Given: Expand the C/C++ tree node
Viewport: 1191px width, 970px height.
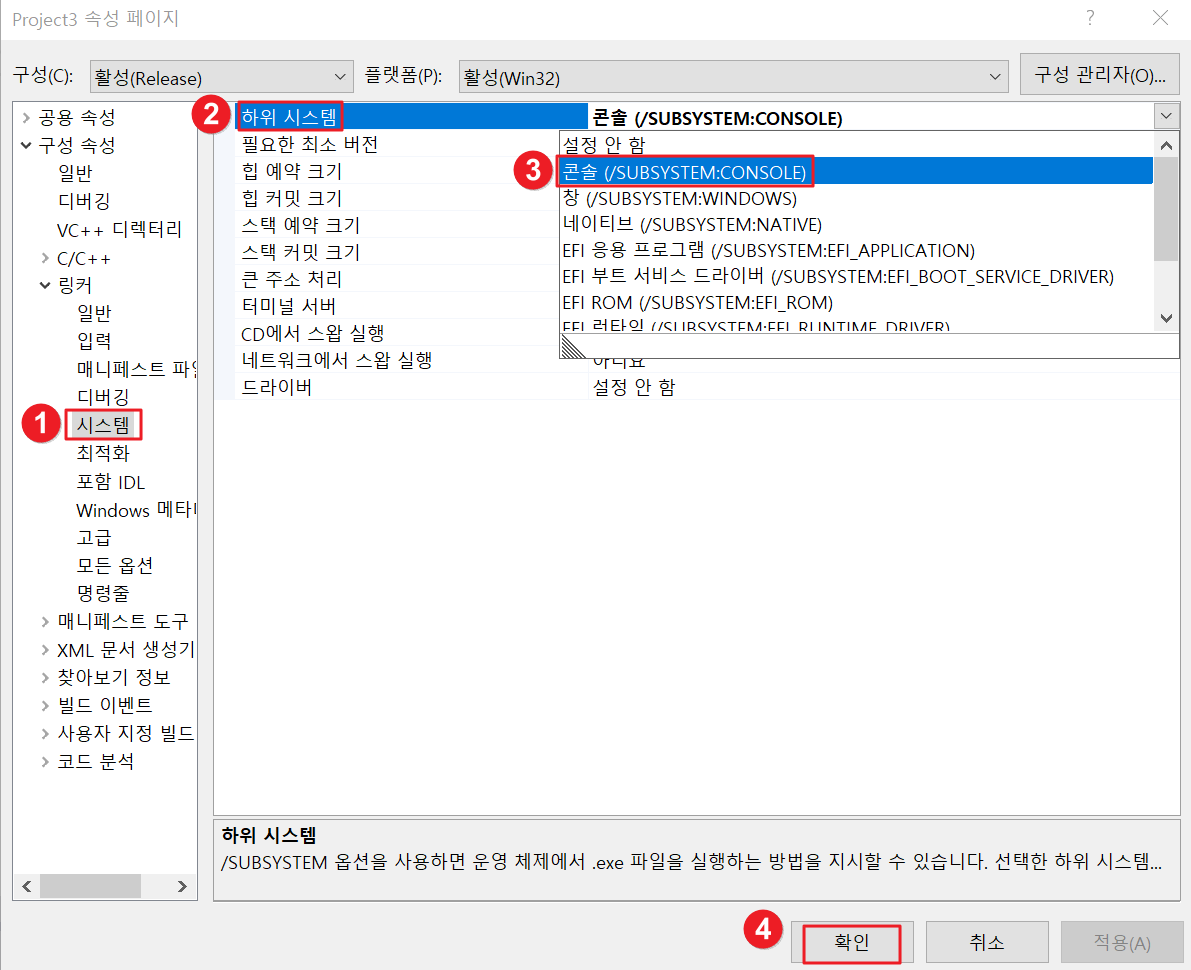Looking at the screenshot, I should 44,256.
